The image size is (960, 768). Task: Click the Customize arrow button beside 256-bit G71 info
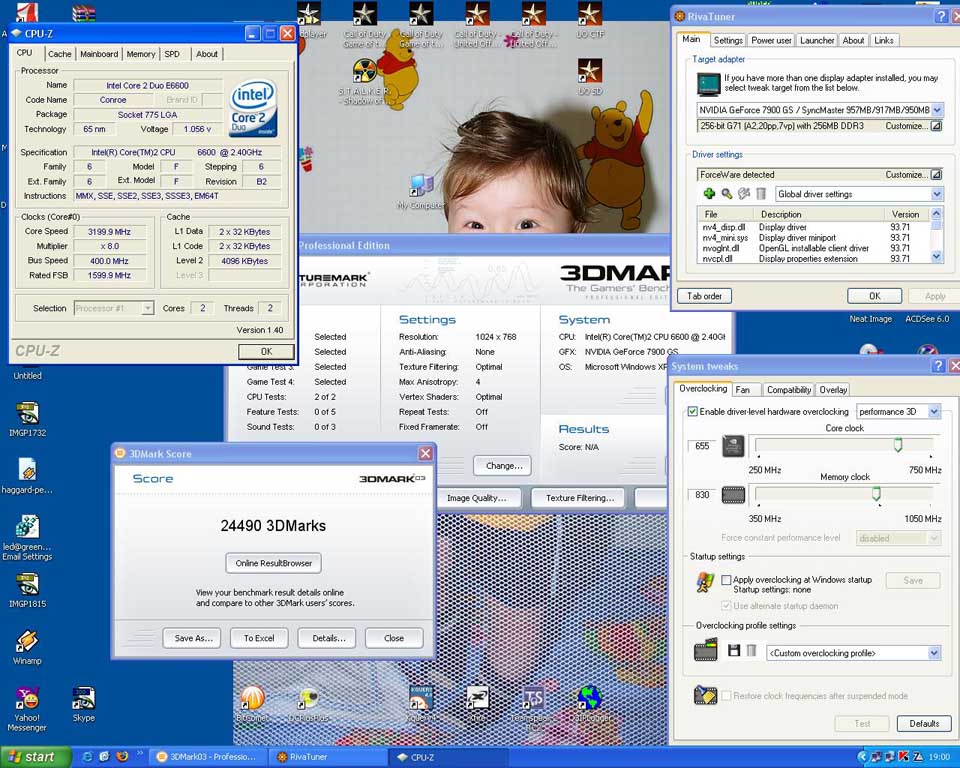[x=936, y=126]
